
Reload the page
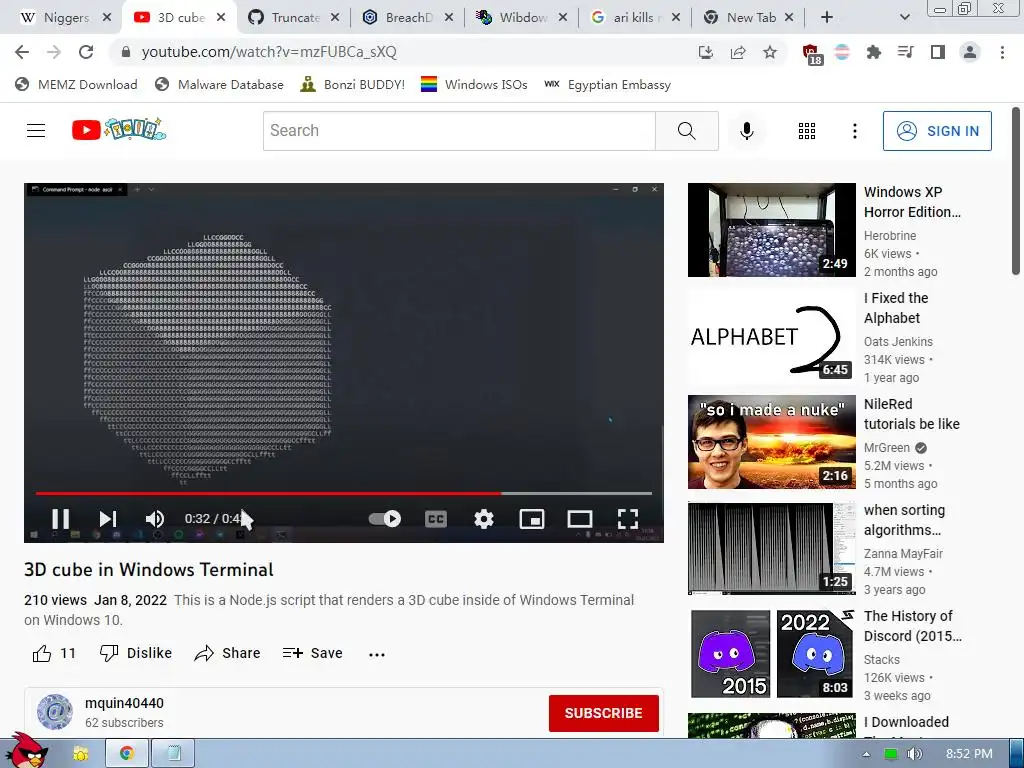[86, 52]
